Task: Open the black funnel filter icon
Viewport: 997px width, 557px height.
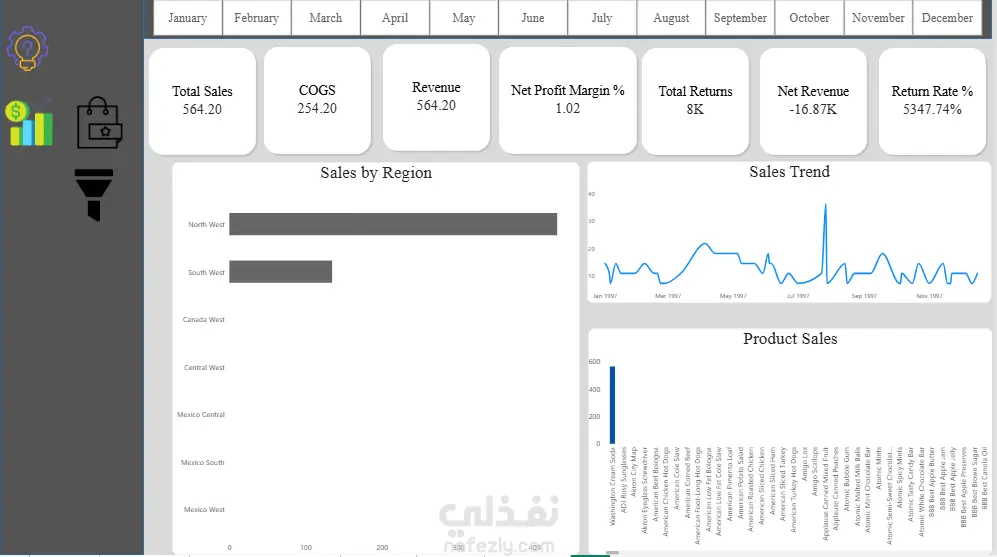Action: point(94,195)
